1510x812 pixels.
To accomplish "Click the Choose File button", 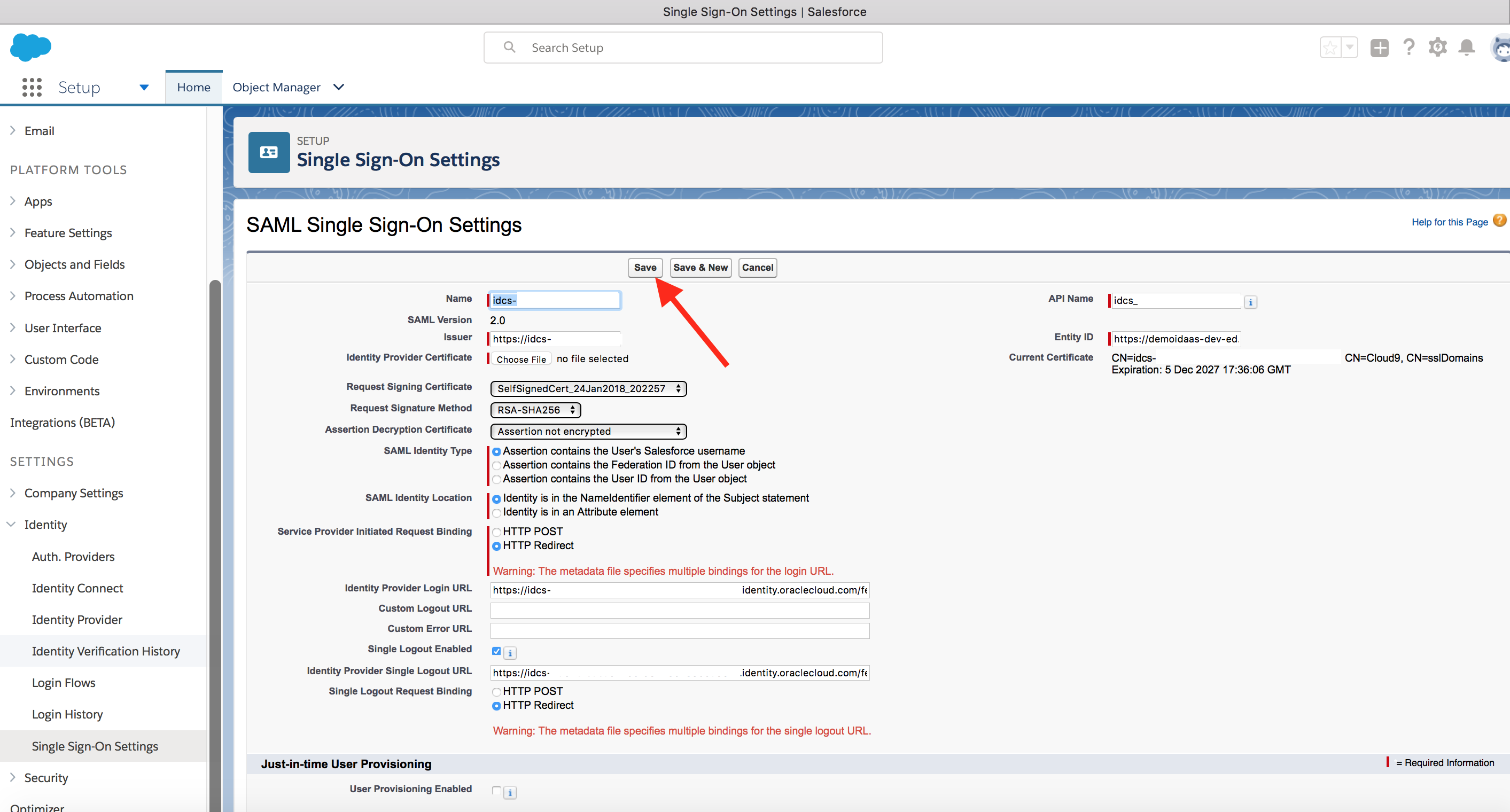I will click(x=520, y=359).
